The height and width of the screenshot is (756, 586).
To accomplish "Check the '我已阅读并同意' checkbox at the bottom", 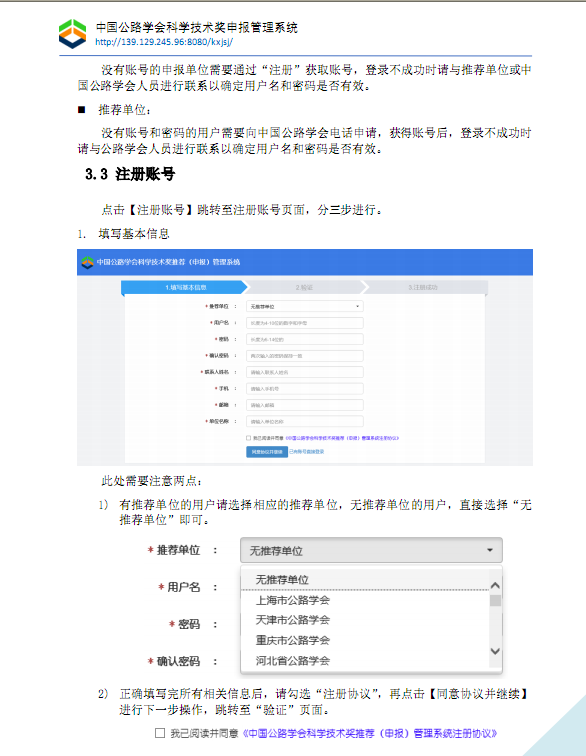I will (160, 733).
